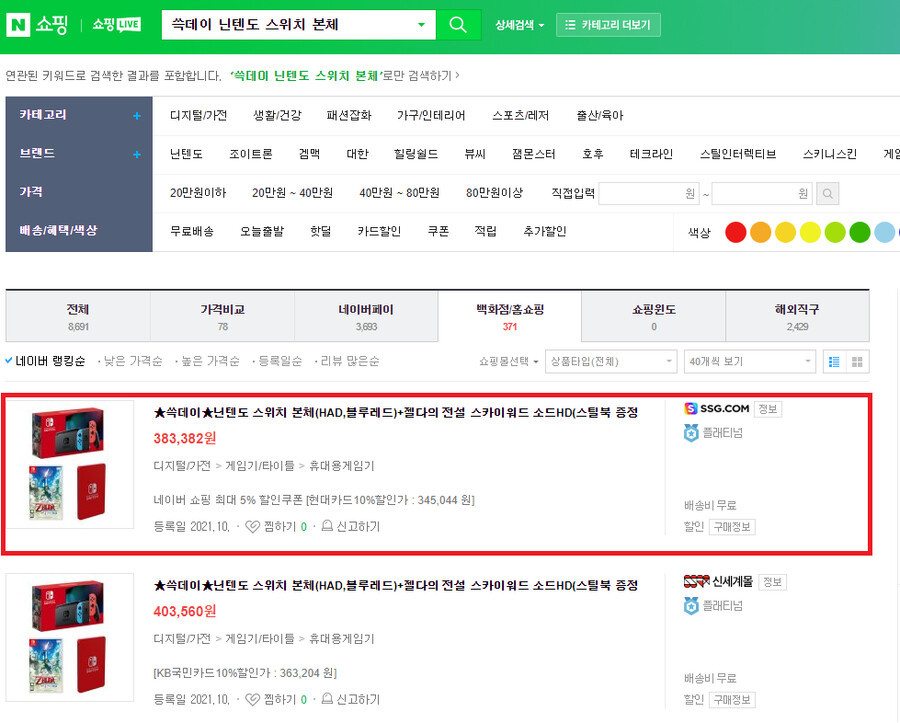This screenshot has width=900, height=723.
Task: Open 상품타입(전체) dropdown
Action: coord(611,362)
